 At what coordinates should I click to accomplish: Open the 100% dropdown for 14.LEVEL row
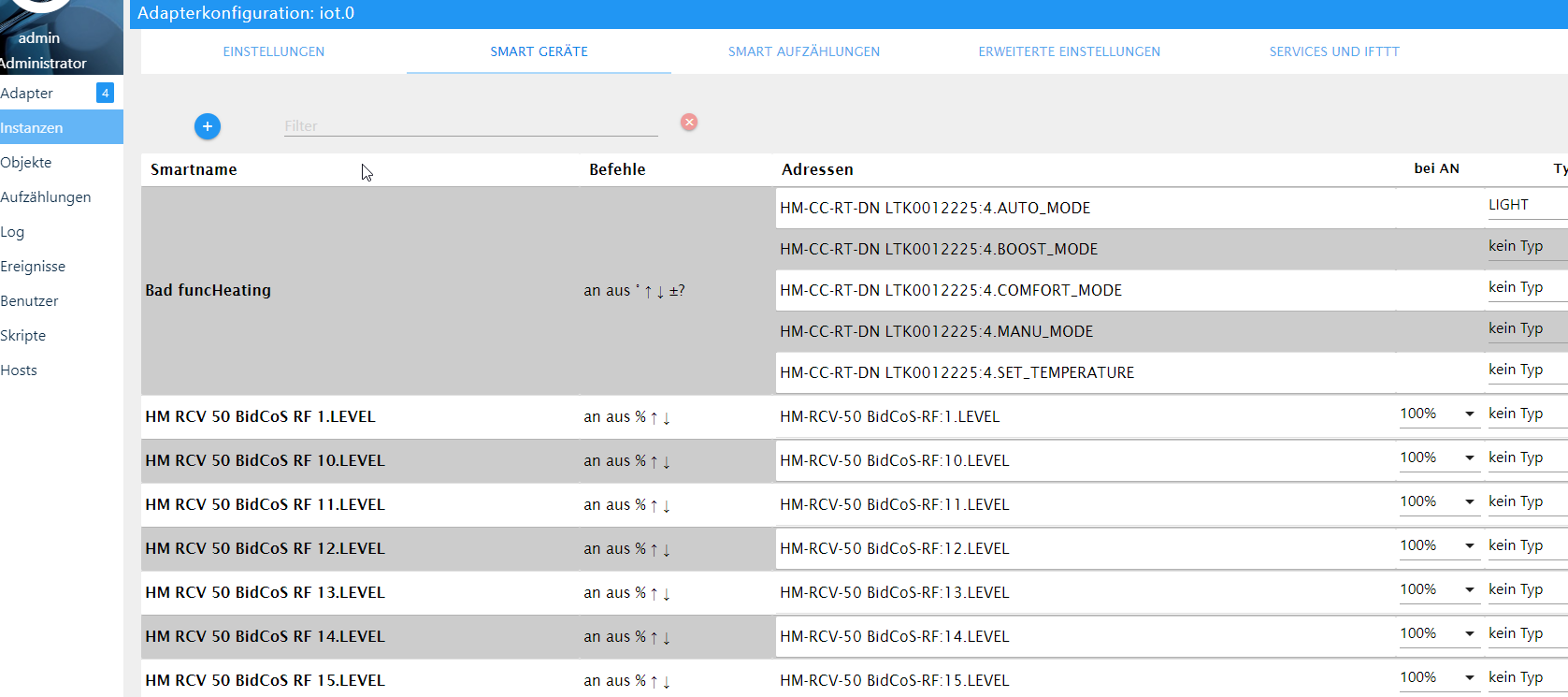coord(1440,633)
